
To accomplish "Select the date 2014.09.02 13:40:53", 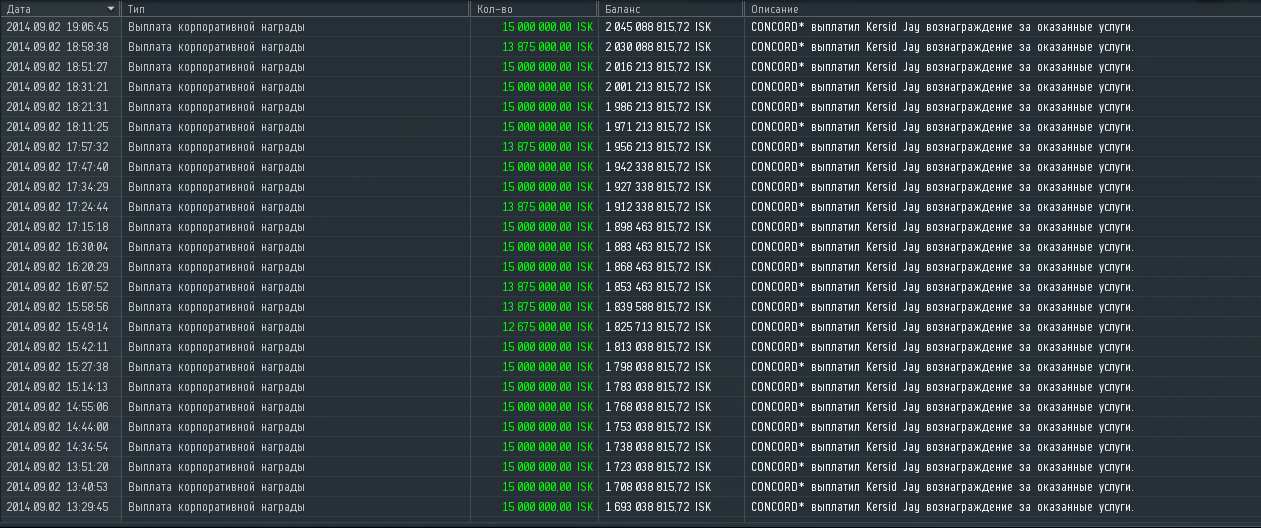I will click(57, 487).
